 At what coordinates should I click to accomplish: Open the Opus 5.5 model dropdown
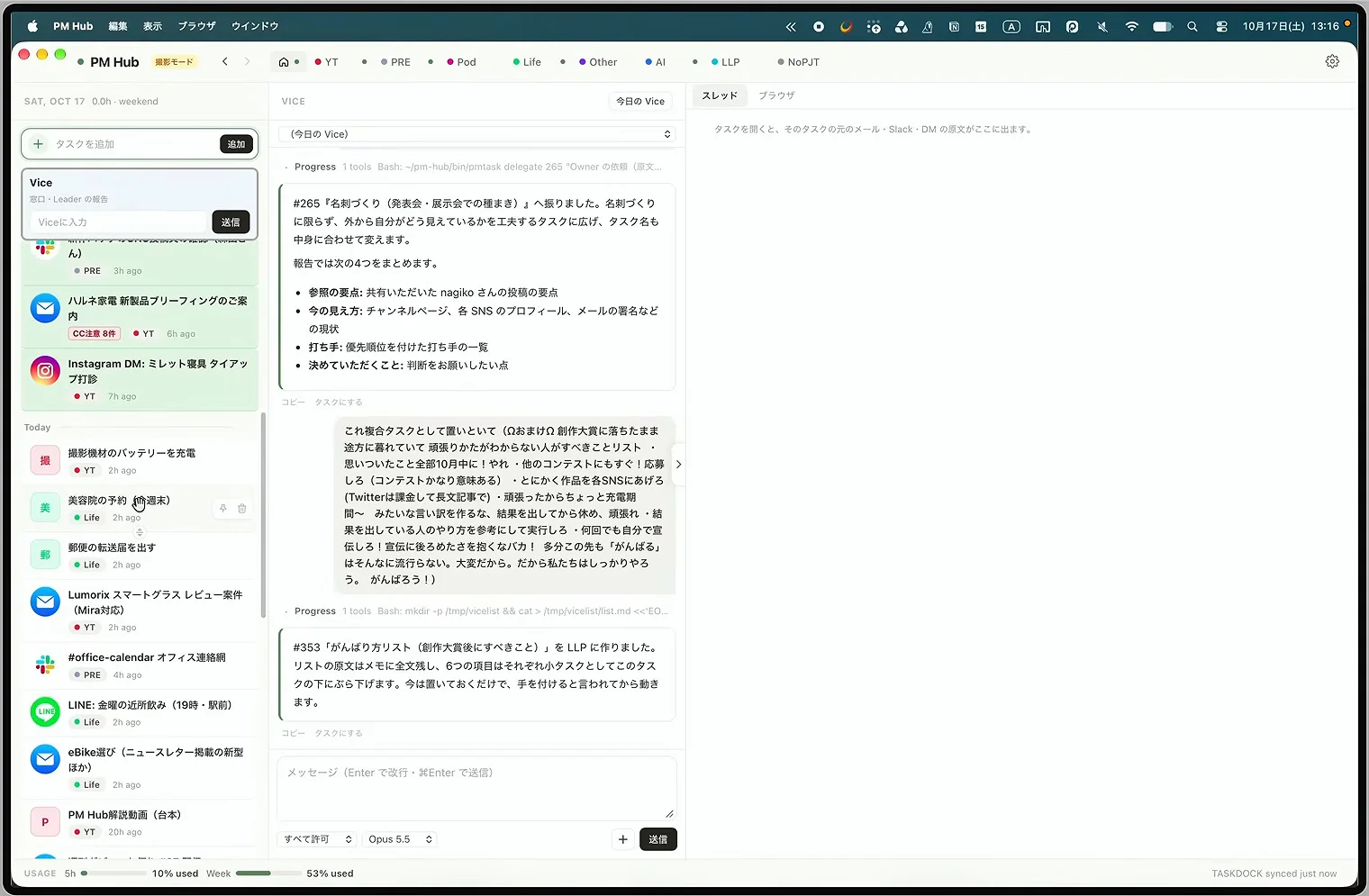click(x=401, y=839)
